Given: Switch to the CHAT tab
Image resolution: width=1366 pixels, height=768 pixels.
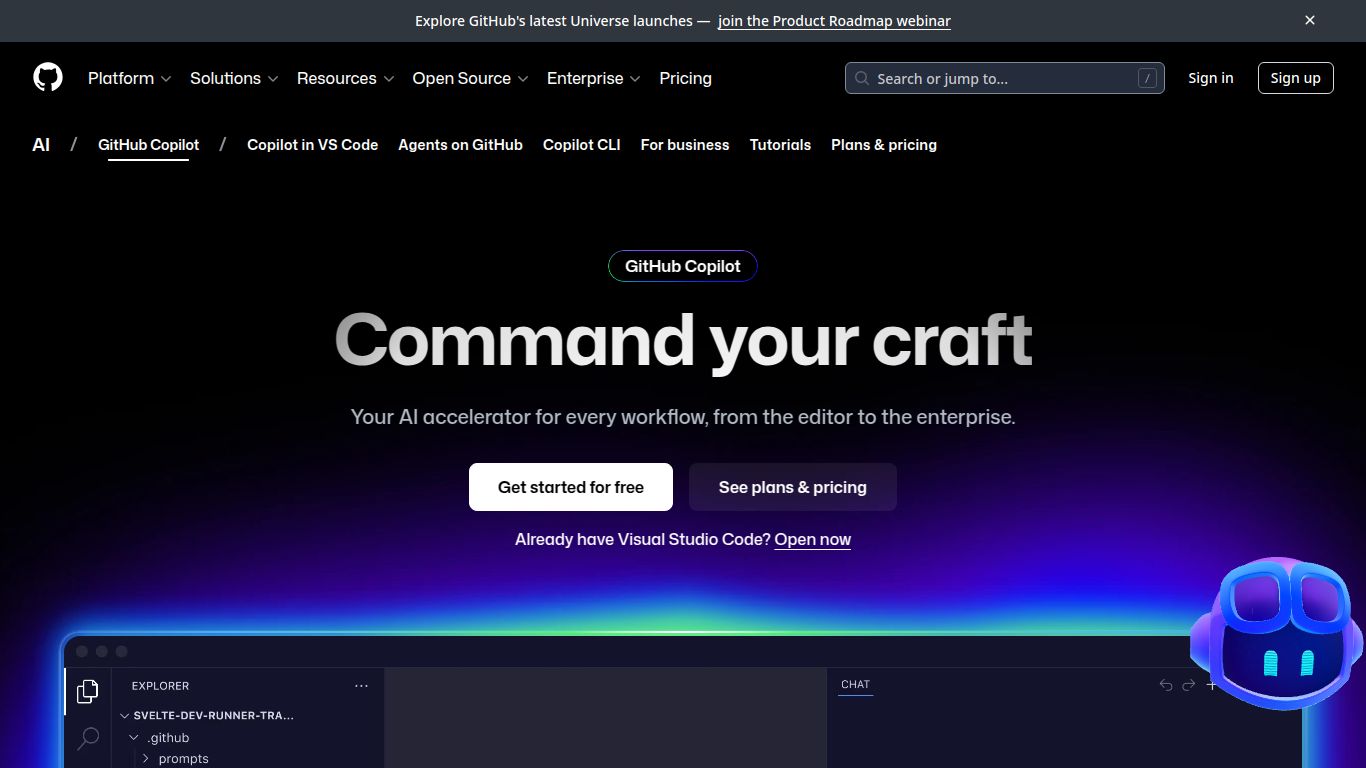Looking at the screenshot, I should pyautogui.click(x=855, y=684).
